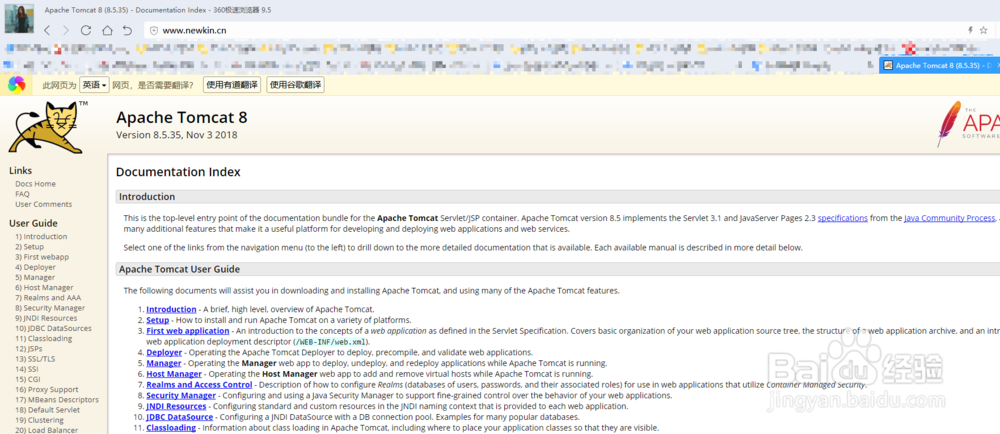Open sidebar item 20) Load Balancer

46,430
